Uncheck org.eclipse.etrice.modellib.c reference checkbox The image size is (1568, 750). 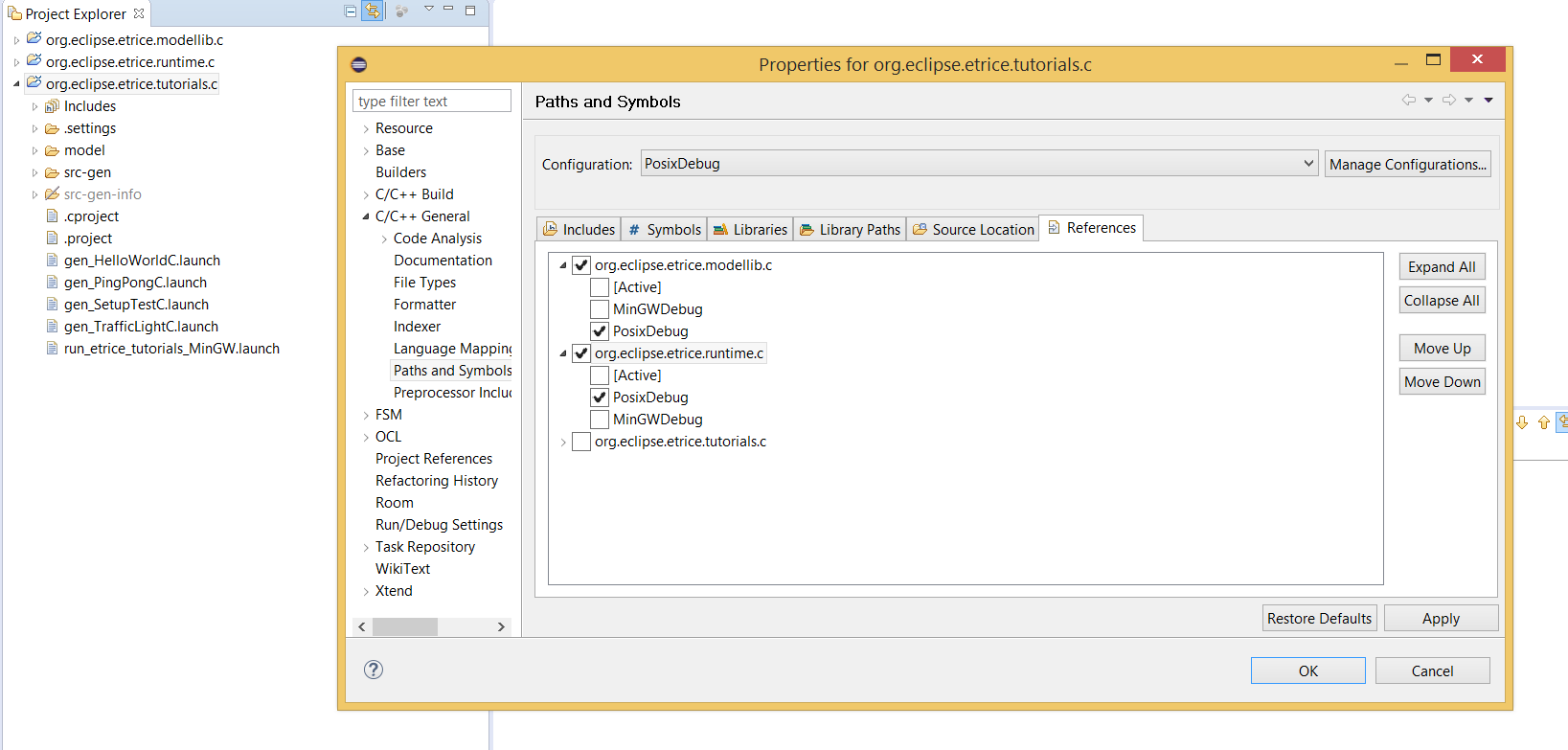pyautogui.click(x=581, y=265)
